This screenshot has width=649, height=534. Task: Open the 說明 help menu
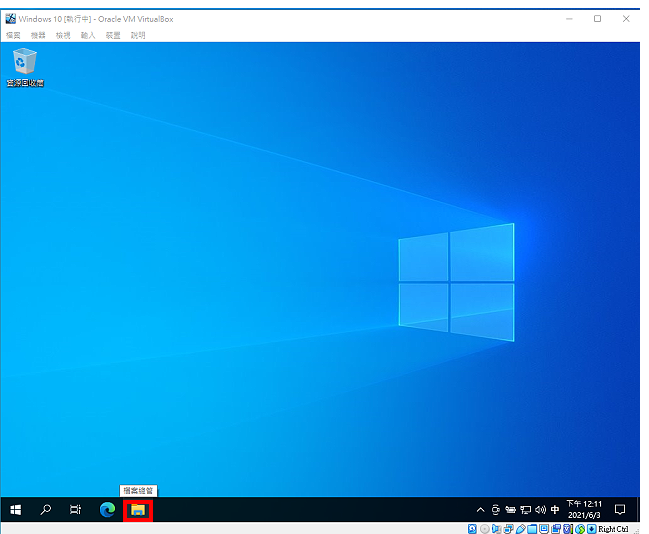point(138,35)
